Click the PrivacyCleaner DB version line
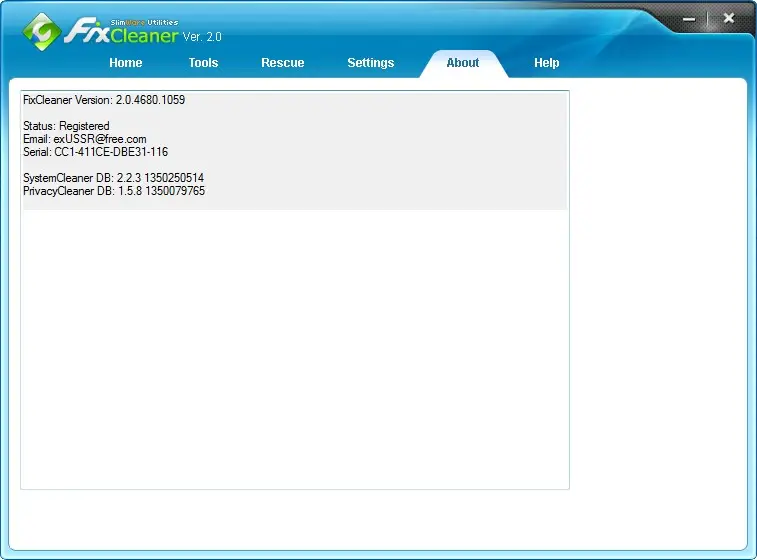Image resolution: width=757 pixels, height=560 pixels. [114, 191]
